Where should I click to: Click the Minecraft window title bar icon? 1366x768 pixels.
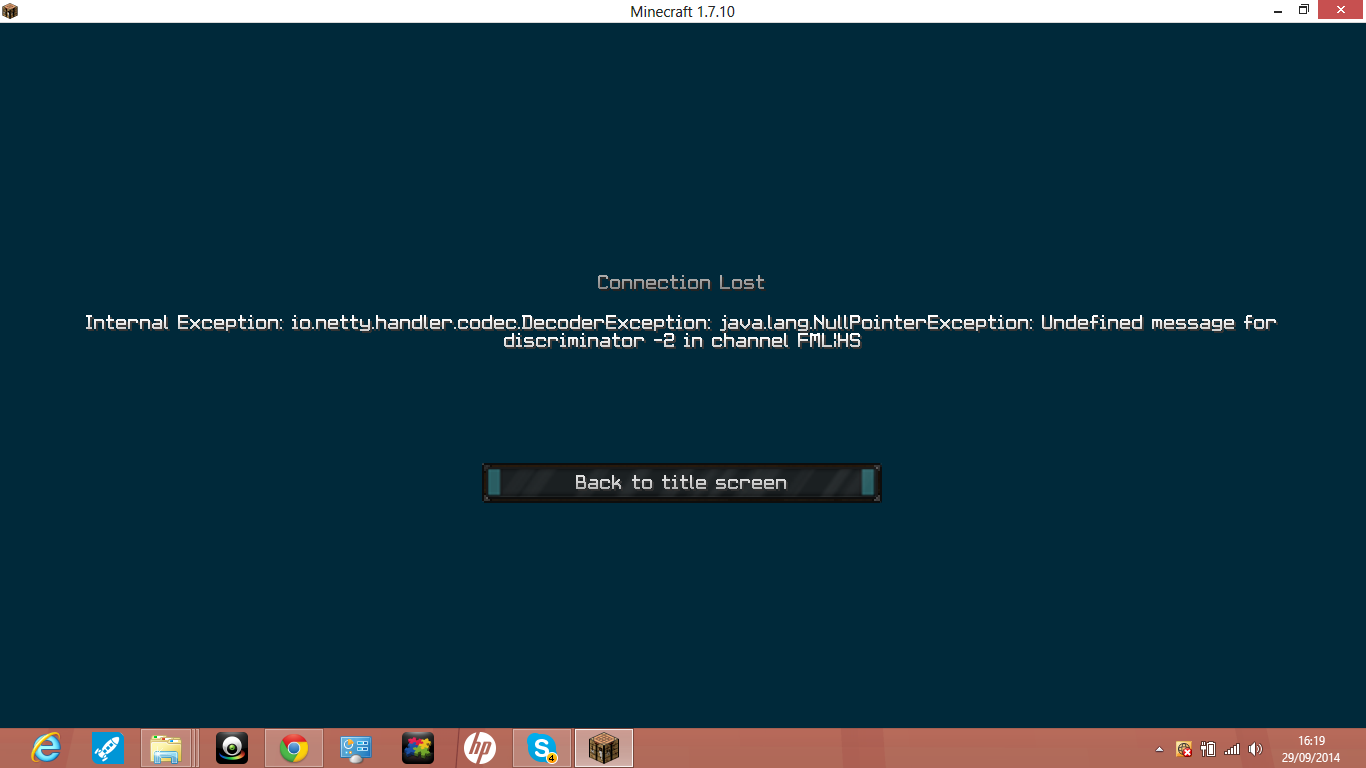pyautogui.click(x=10, y=11)
